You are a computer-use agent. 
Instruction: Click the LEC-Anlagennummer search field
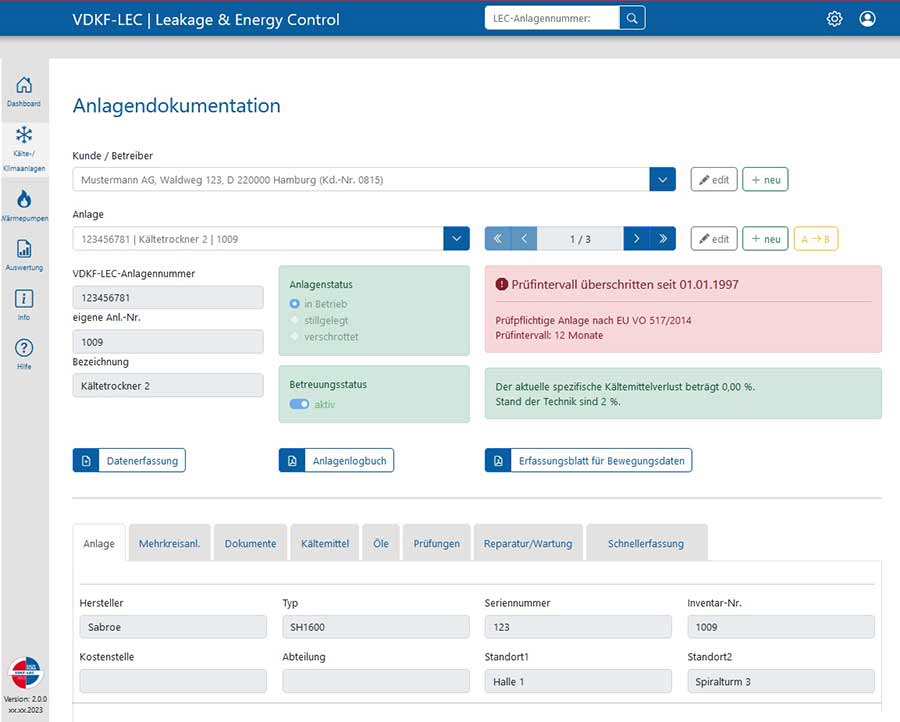[552, 18]
